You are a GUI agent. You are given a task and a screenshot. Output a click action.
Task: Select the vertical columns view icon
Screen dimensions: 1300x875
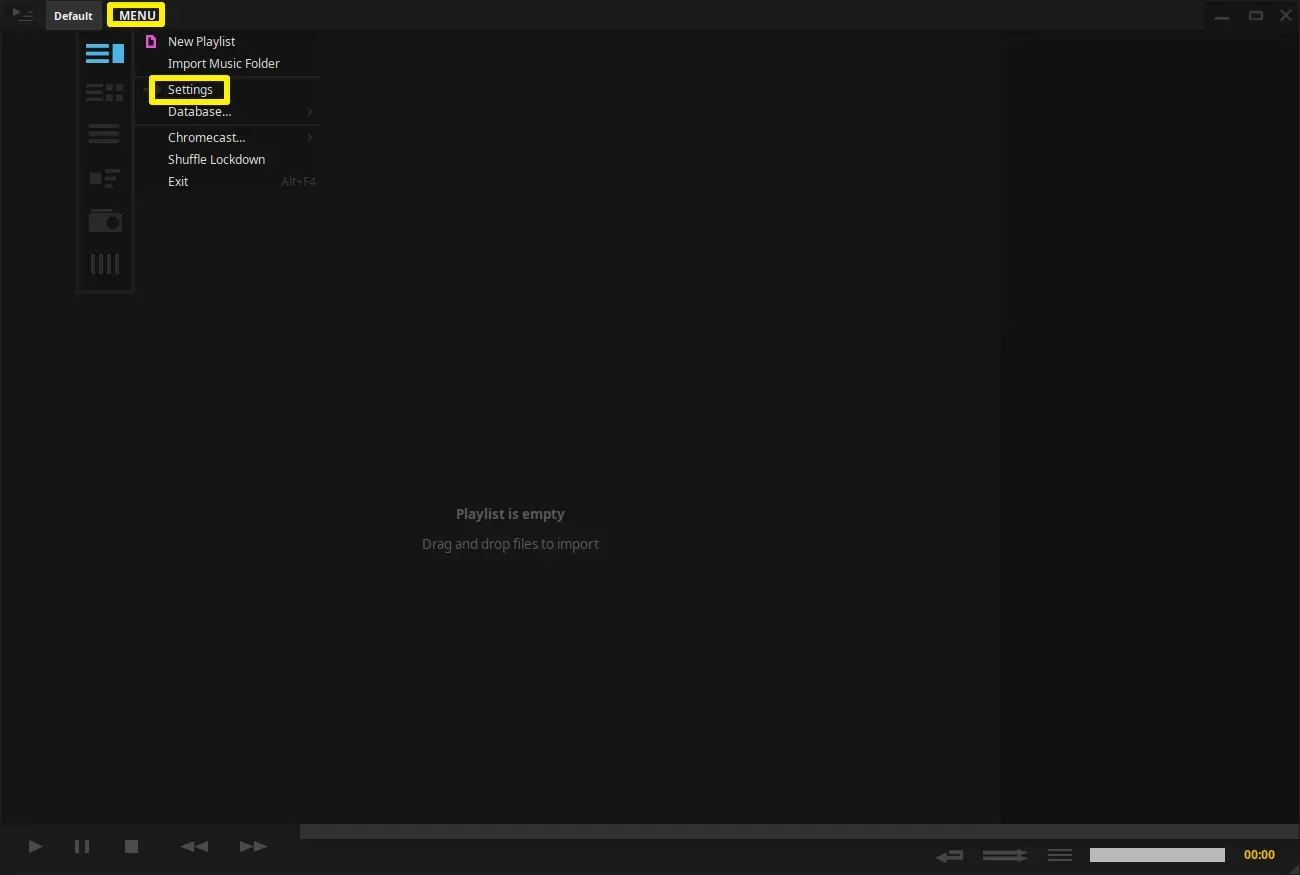105,264
